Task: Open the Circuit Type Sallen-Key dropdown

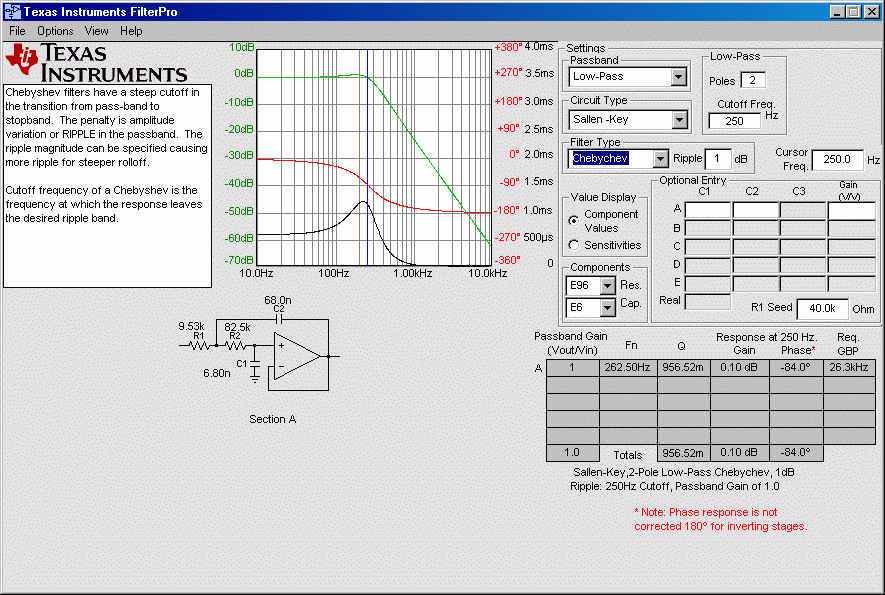Action: click(679, 120)
